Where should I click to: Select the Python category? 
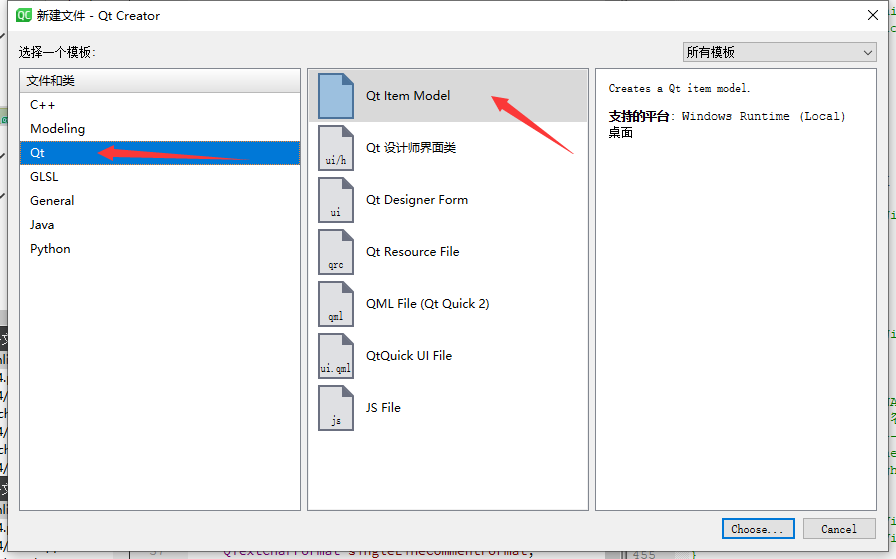pyautogui.click(x=160, y=249)
